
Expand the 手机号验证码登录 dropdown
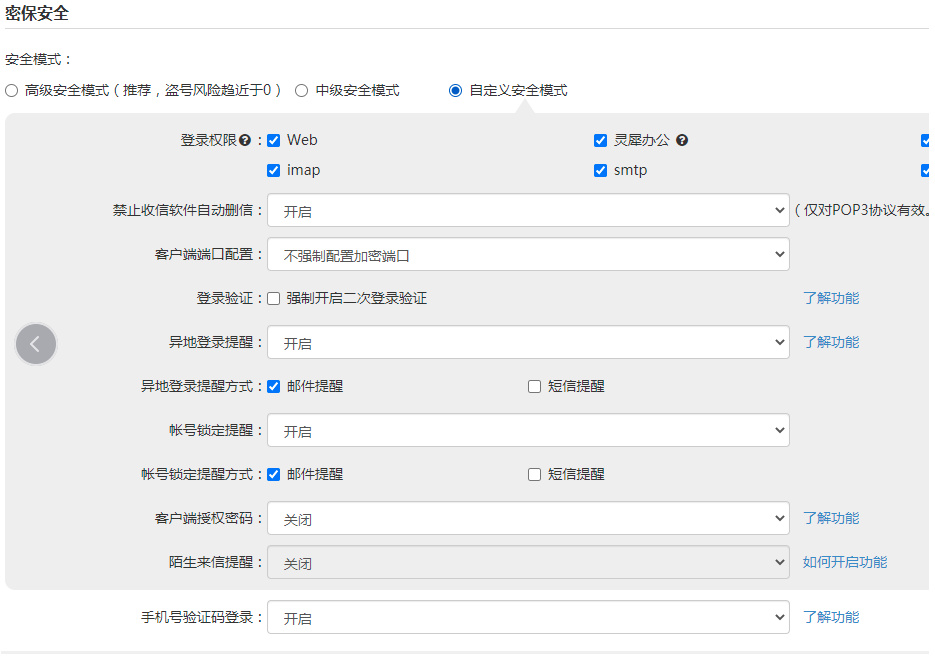tap(528, 617)
